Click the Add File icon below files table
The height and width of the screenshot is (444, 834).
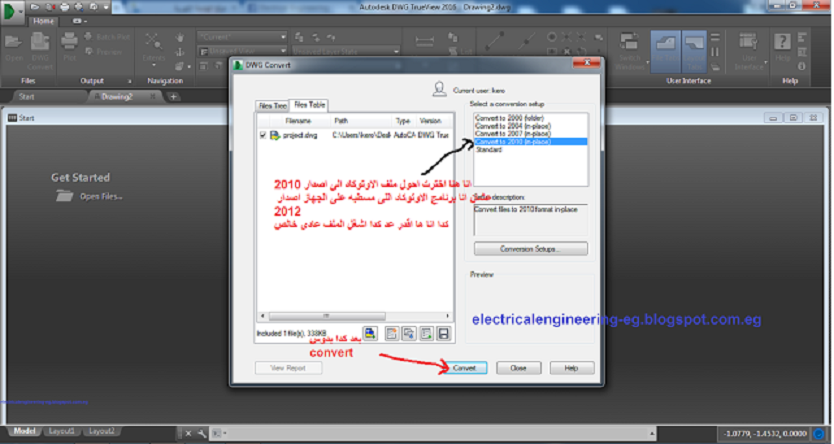pos(370,333)
